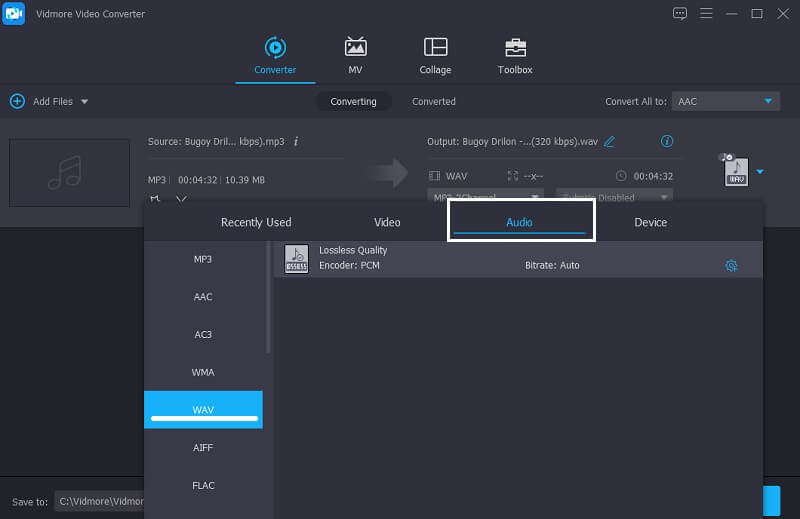Open custom profile gear for Lossless Quality
This screenshot has width=800, height=519.
[731, 265]
